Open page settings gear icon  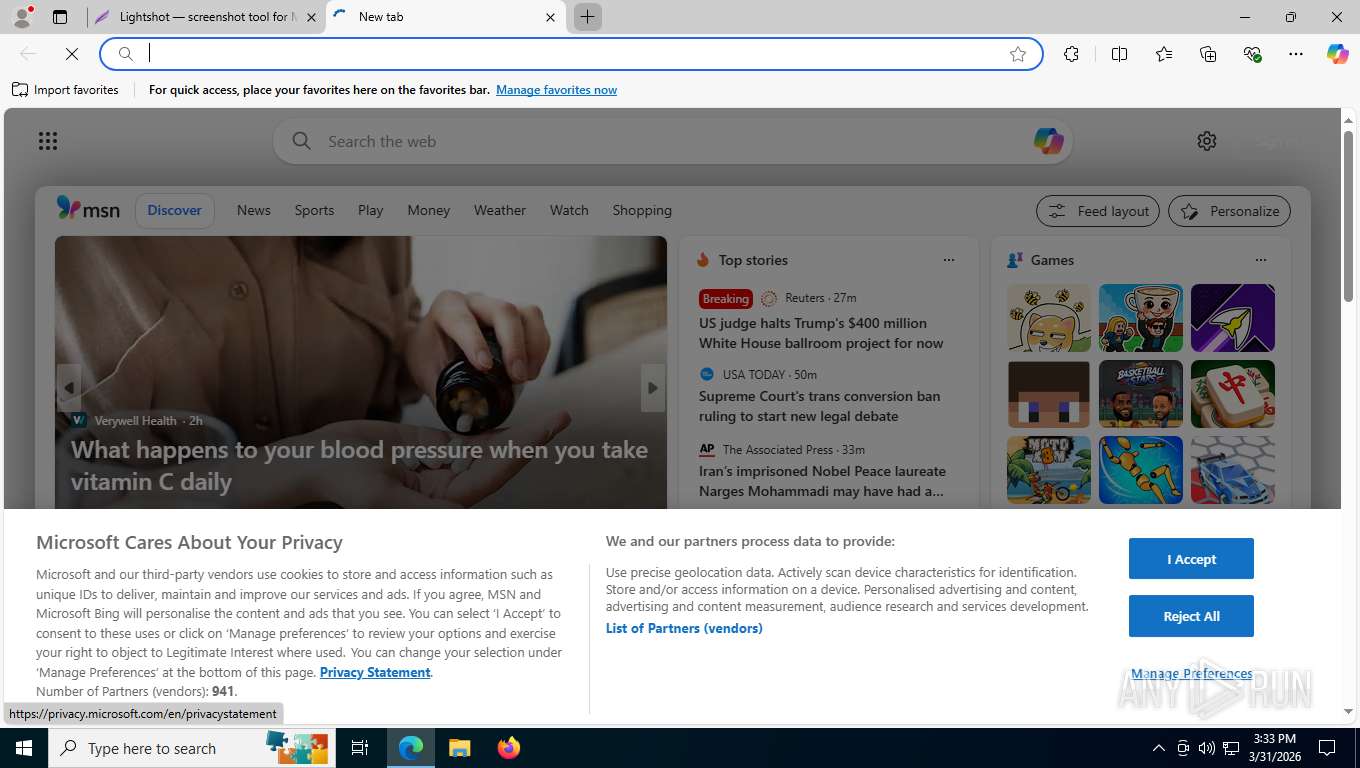click(x=1207, y=141)
